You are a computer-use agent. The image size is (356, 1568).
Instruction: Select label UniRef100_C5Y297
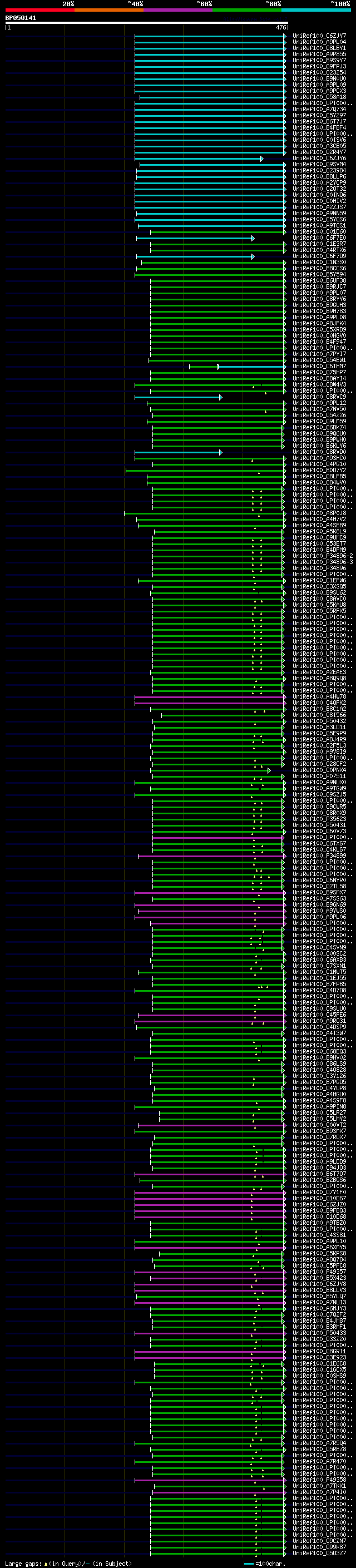(x=319, y=116)
